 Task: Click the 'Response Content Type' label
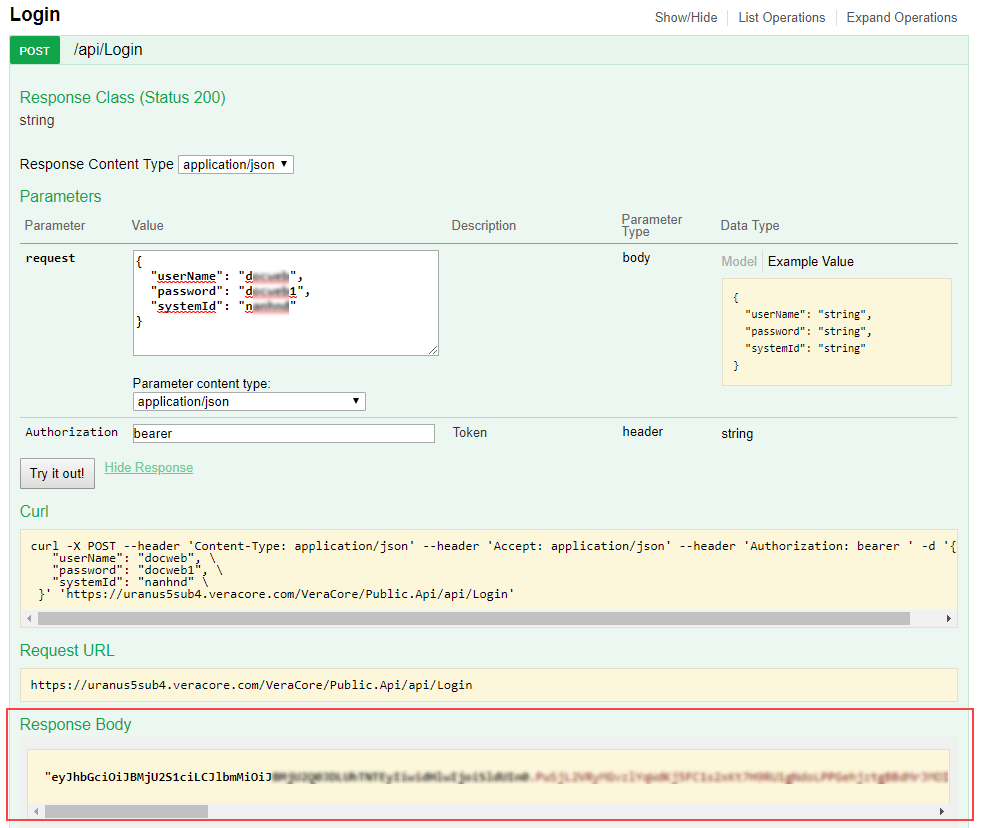coord(96,164)
